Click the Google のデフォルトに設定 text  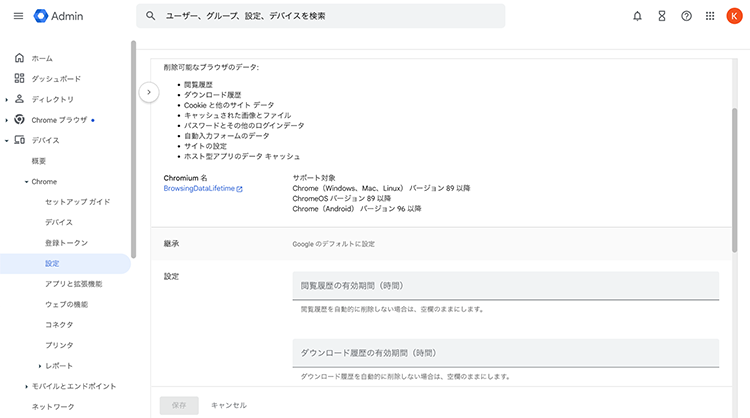(333, 244)
